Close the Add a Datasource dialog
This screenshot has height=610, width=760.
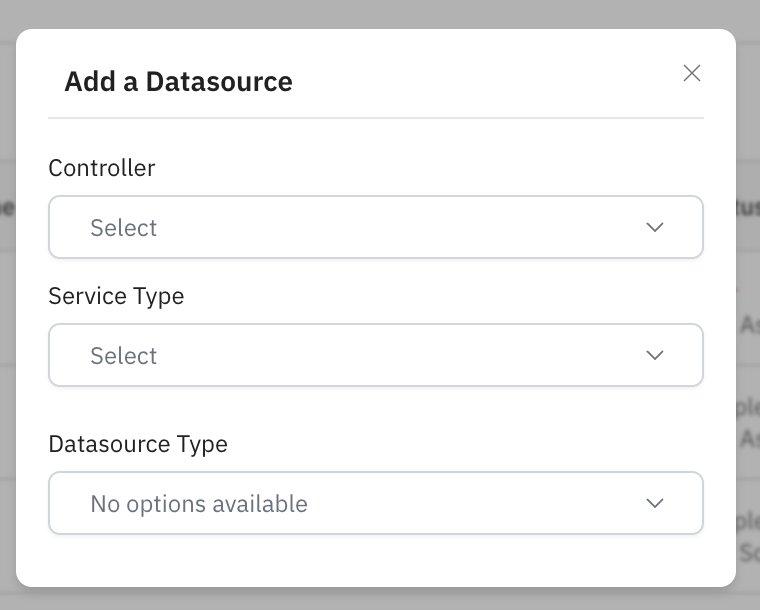(x=691, y=73)
